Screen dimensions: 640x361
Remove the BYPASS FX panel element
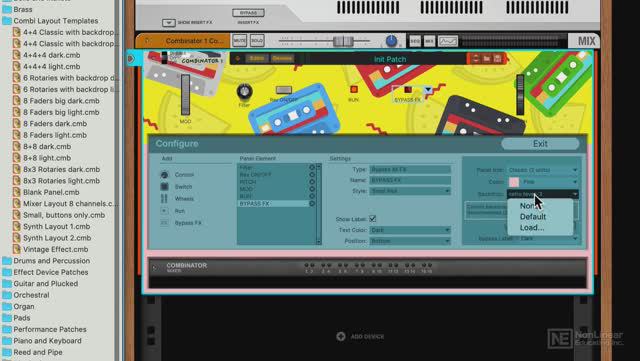point(312,203)
